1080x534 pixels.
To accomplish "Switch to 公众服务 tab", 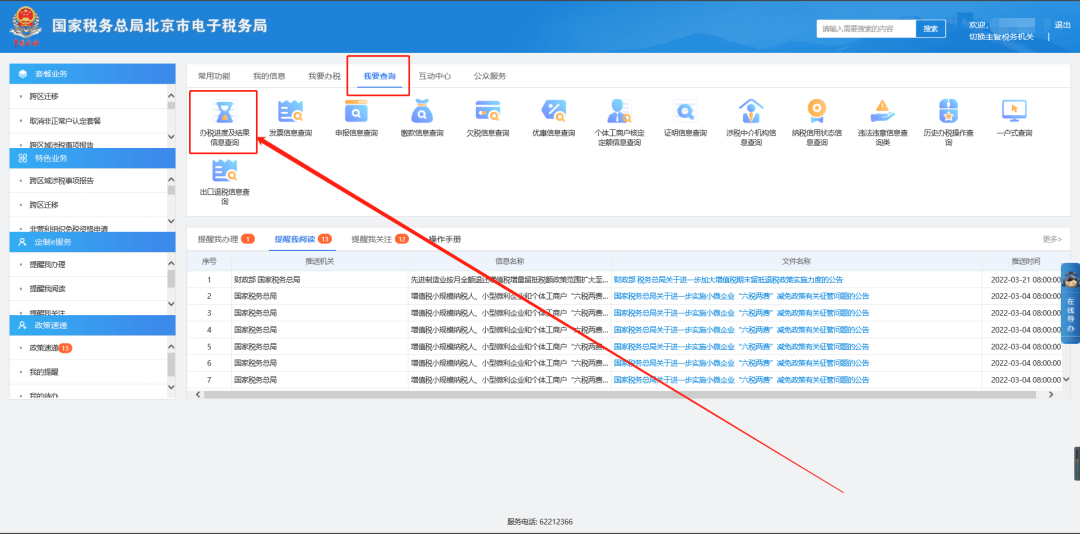I will tap(490, 76).
